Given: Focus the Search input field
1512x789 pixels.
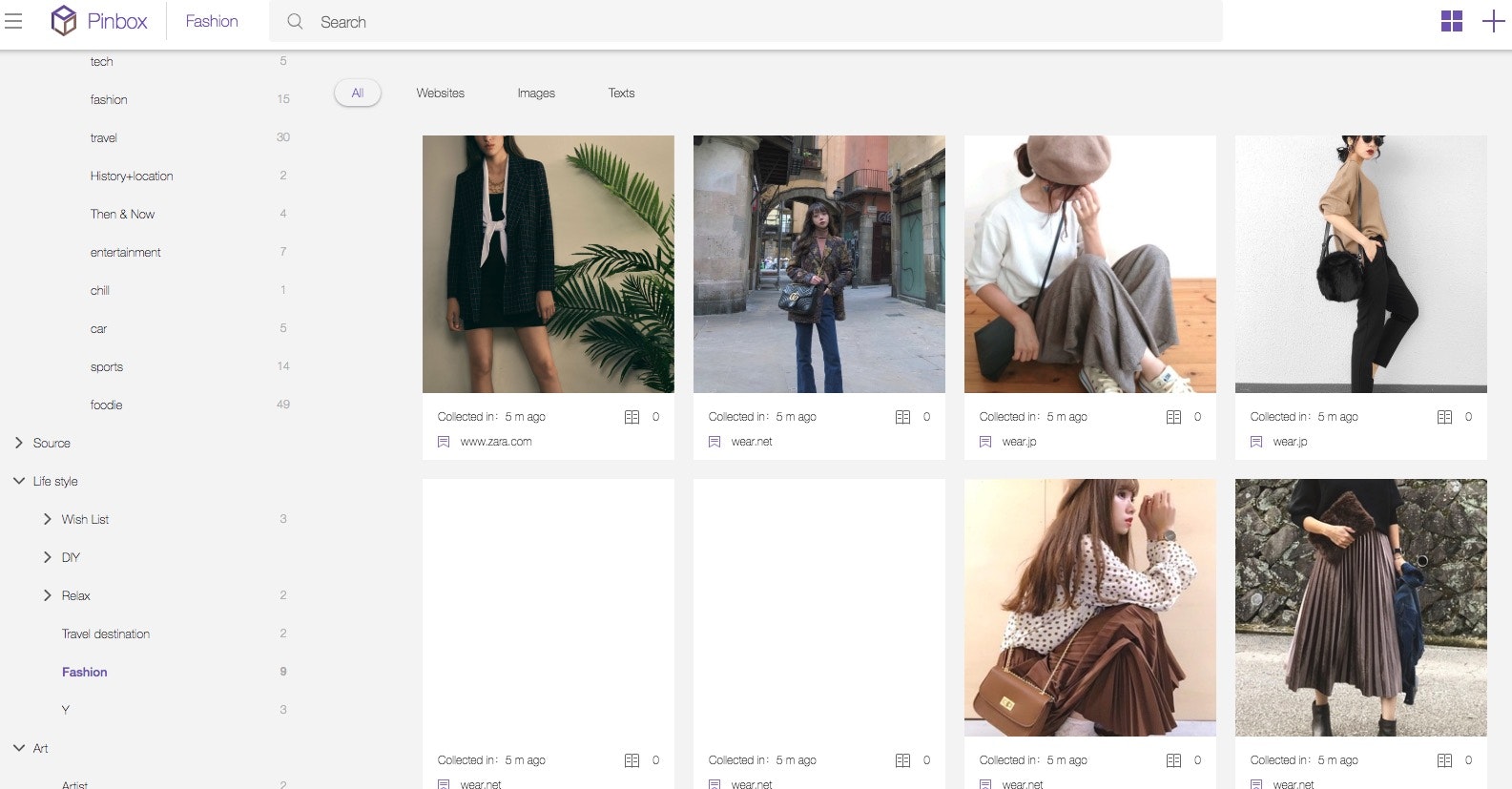Looking at the screenshot, I should [746, 21].
